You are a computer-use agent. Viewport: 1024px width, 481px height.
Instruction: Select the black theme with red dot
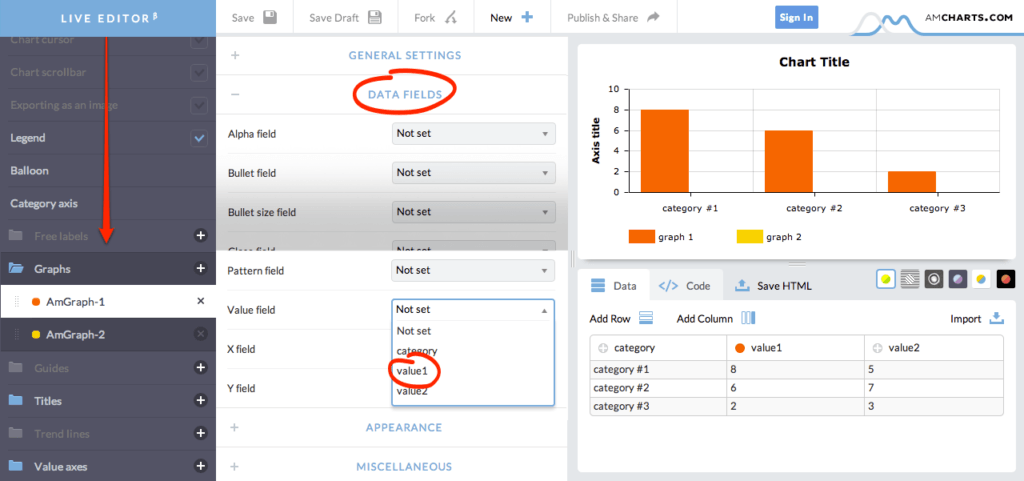[x=1006, y=279]
